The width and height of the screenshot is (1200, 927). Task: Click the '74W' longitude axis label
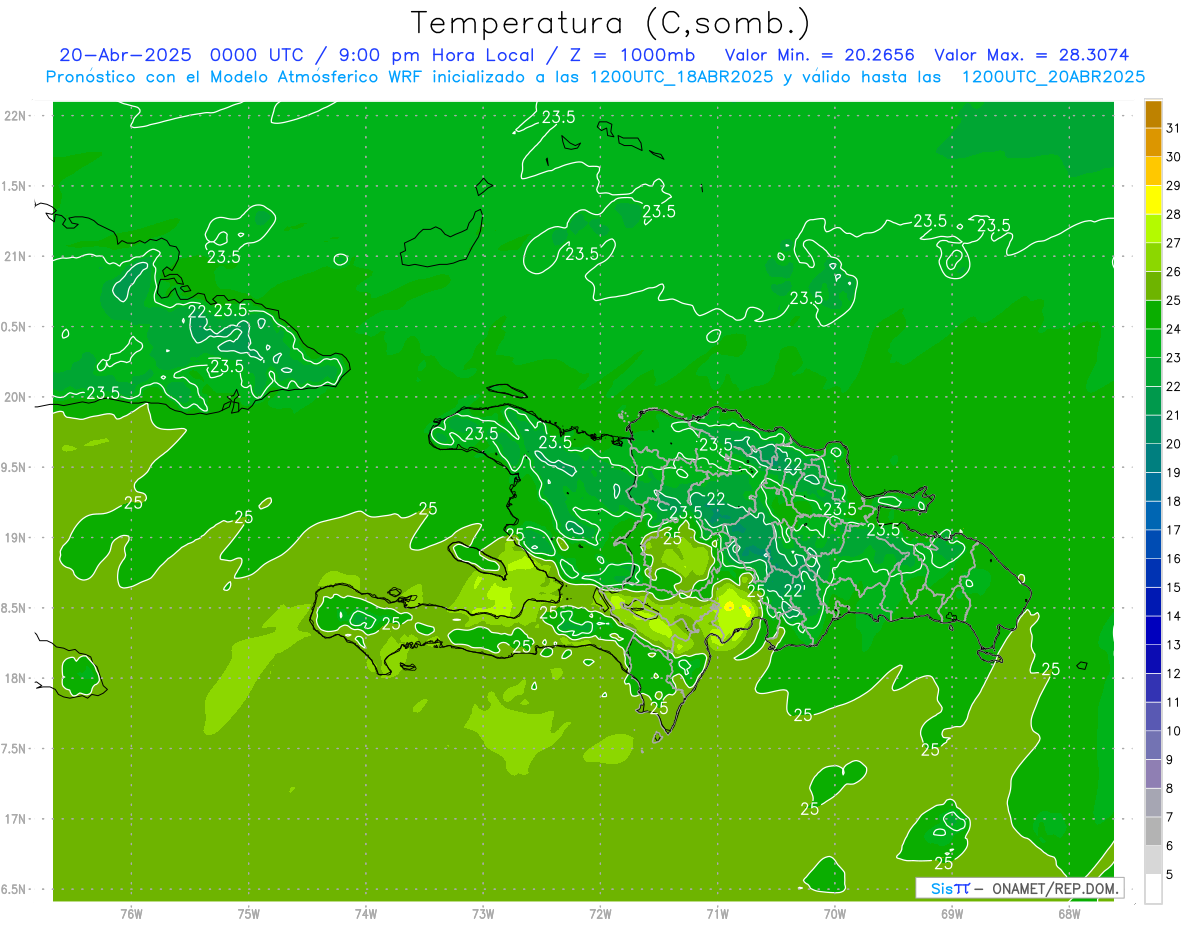[366, 914]
